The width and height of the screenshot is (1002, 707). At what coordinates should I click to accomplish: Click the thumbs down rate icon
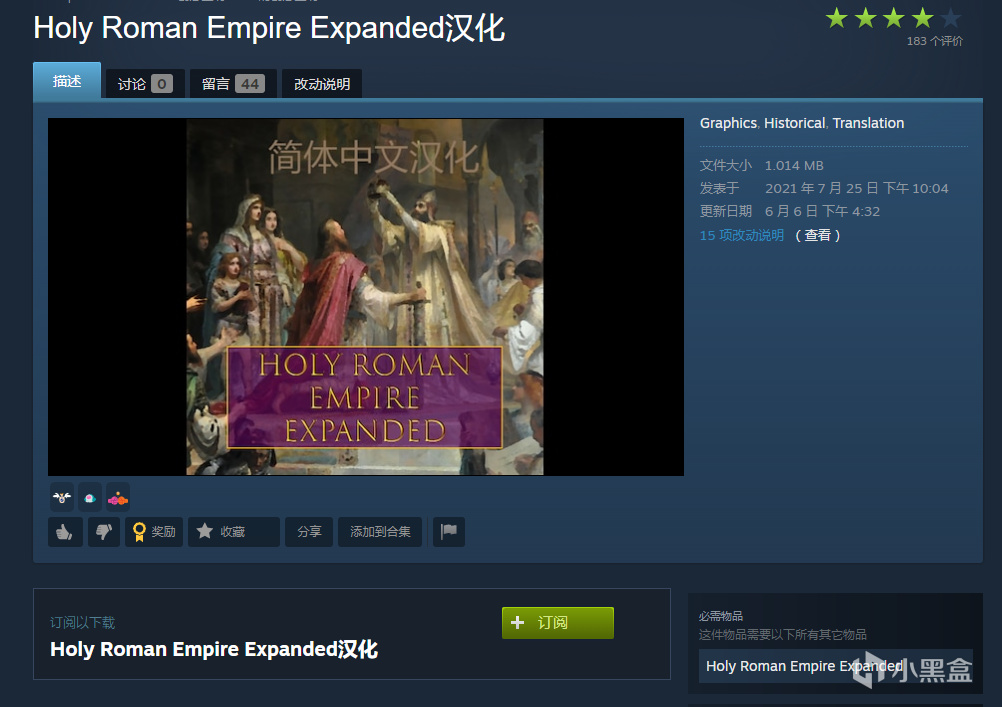(104, 532)
